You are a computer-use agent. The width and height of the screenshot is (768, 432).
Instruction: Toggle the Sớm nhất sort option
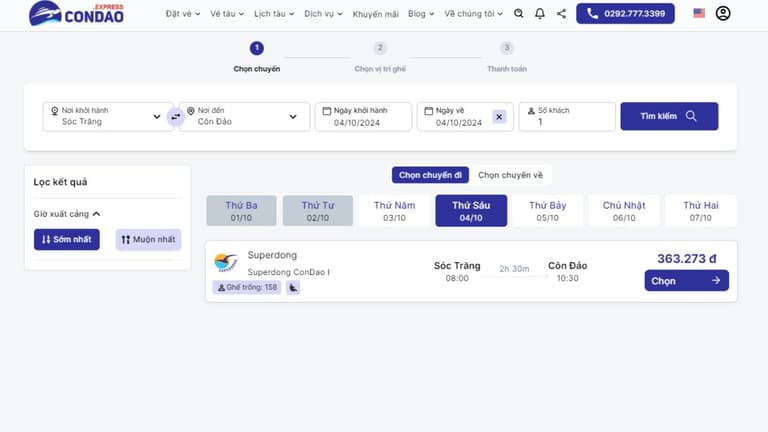pyautogui.click(x=67, y=240)
